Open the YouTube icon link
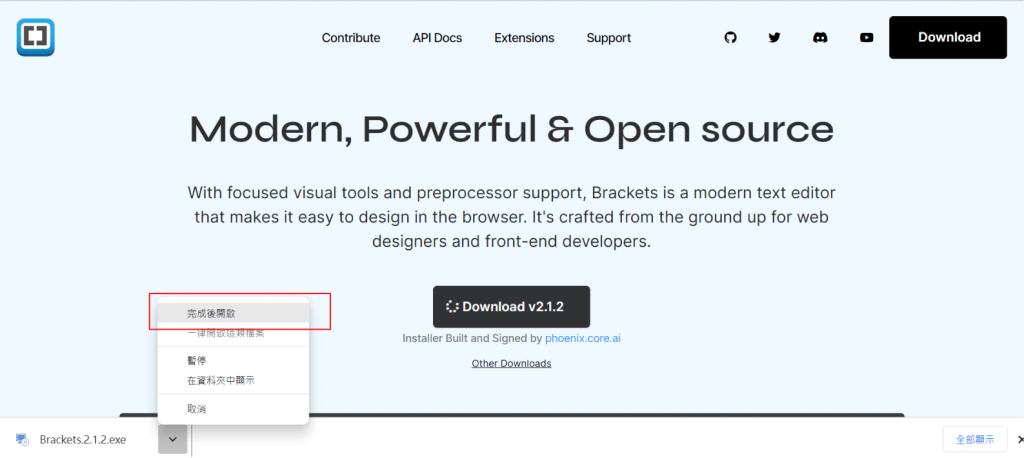This screenshot has height=458, width=1024. coord(867,38)
